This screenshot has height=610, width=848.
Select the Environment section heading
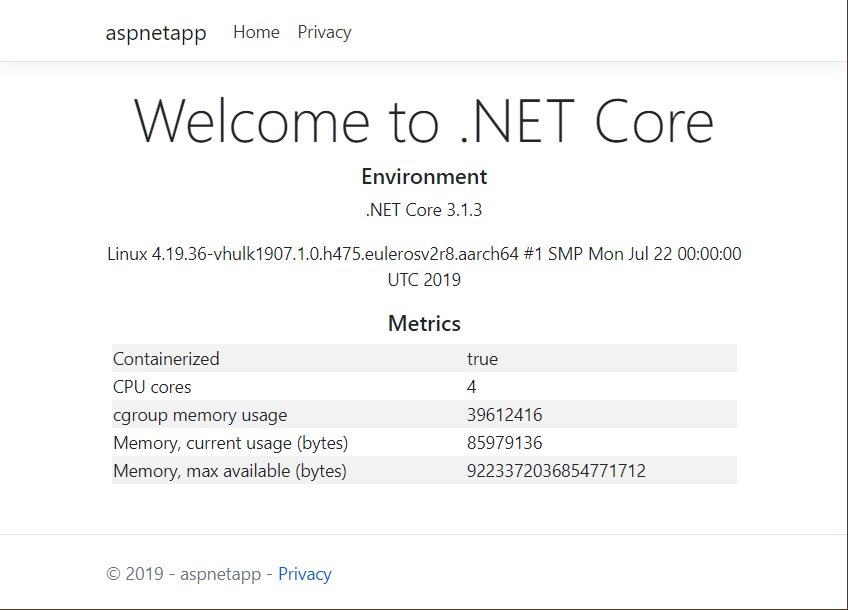pyautogui.click(x=424, y=177)
